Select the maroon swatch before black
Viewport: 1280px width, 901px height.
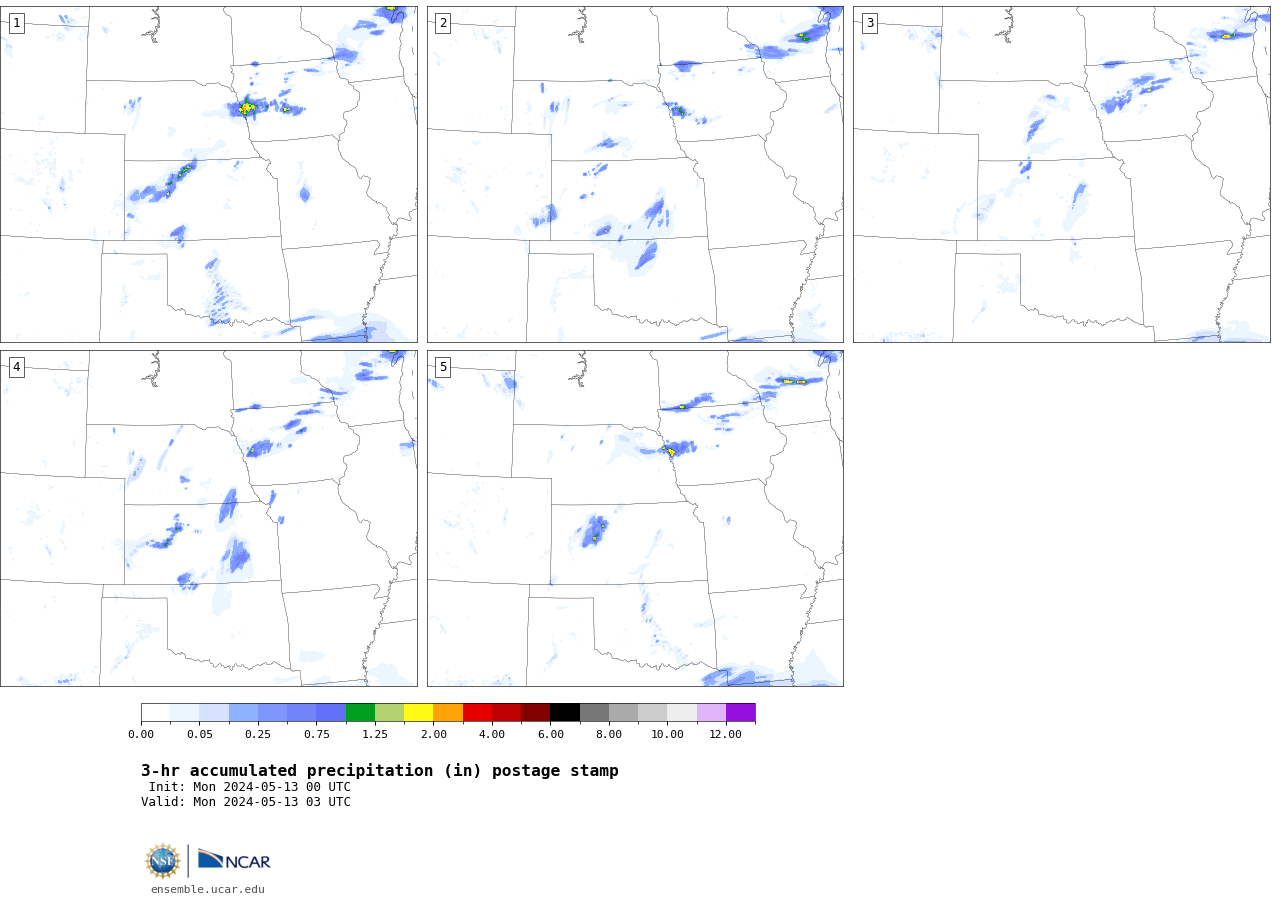pos(536,713)
